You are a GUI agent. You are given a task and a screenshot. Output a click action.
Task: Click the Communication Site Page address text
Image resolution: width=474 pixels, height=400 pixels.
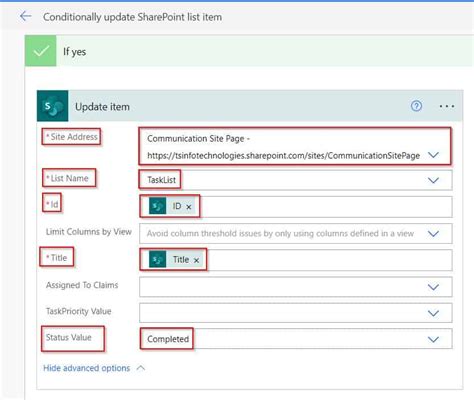click(283, 147)
